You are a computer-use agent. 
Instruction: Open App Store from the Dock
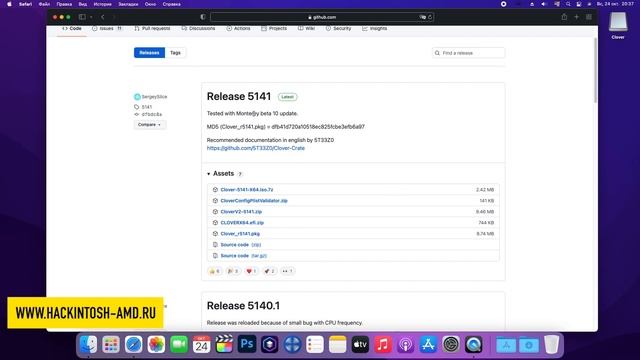point(428,344)
